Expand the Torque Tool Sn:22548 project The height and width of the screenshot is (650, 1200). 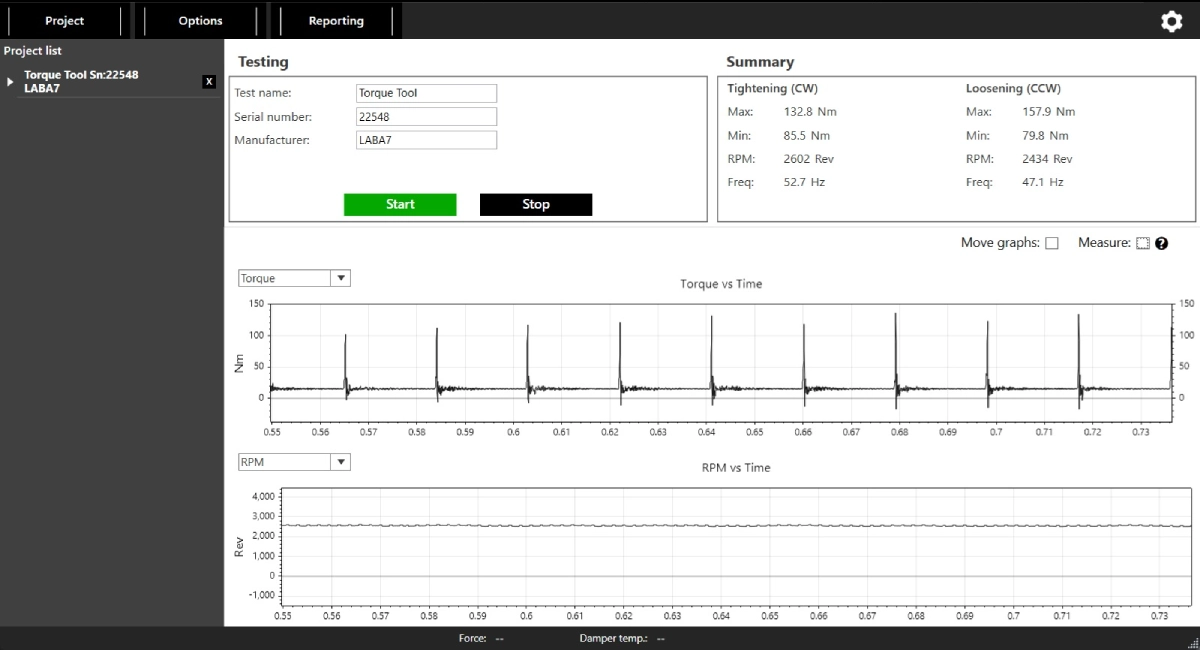click(x=11, y=82)
